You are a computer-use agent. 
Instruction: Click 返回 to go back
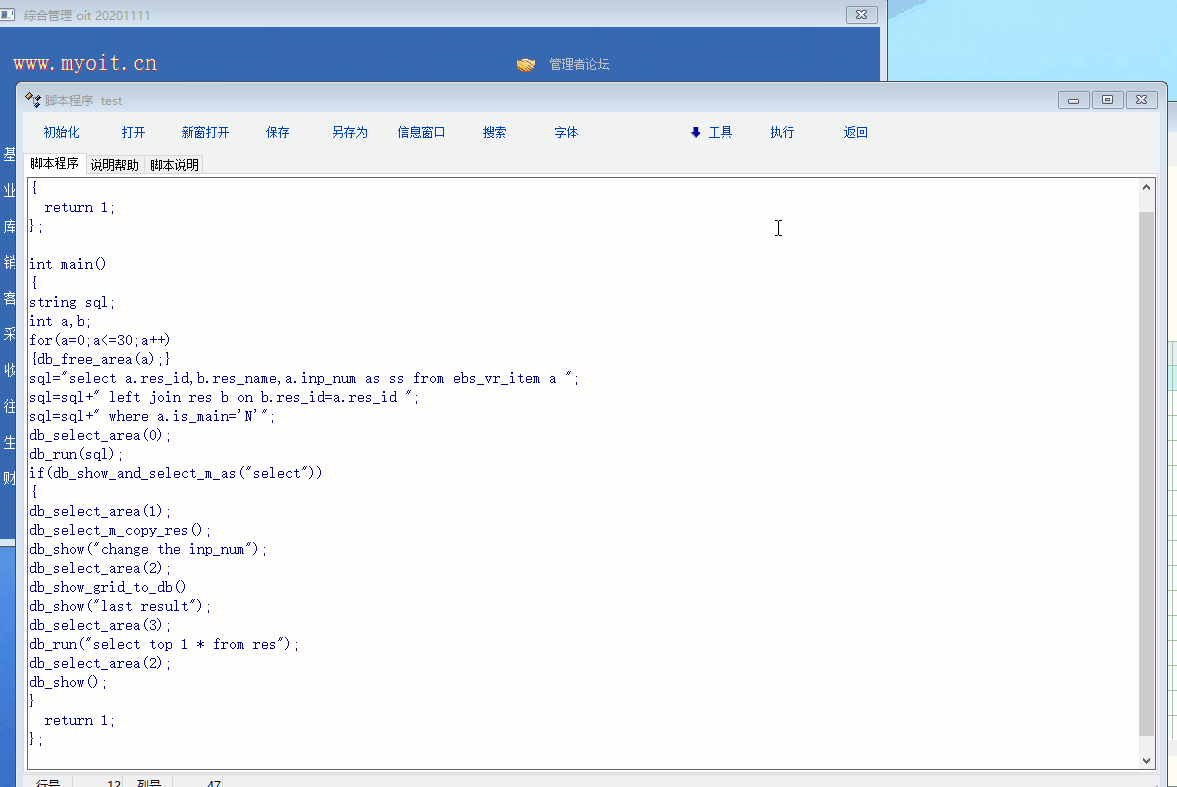point(855,132)
